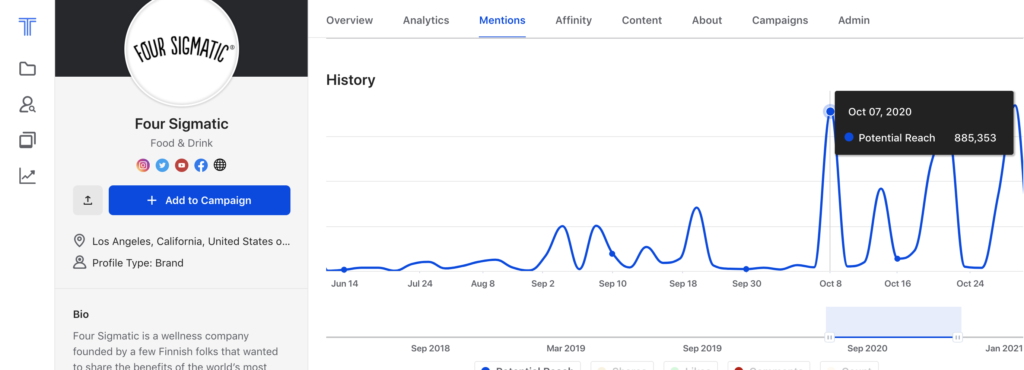Image resolution: width=1024 pixels, height=370 pixels.
Task: Click the app logo at sidebar top
Action: (x=27, y=27)
